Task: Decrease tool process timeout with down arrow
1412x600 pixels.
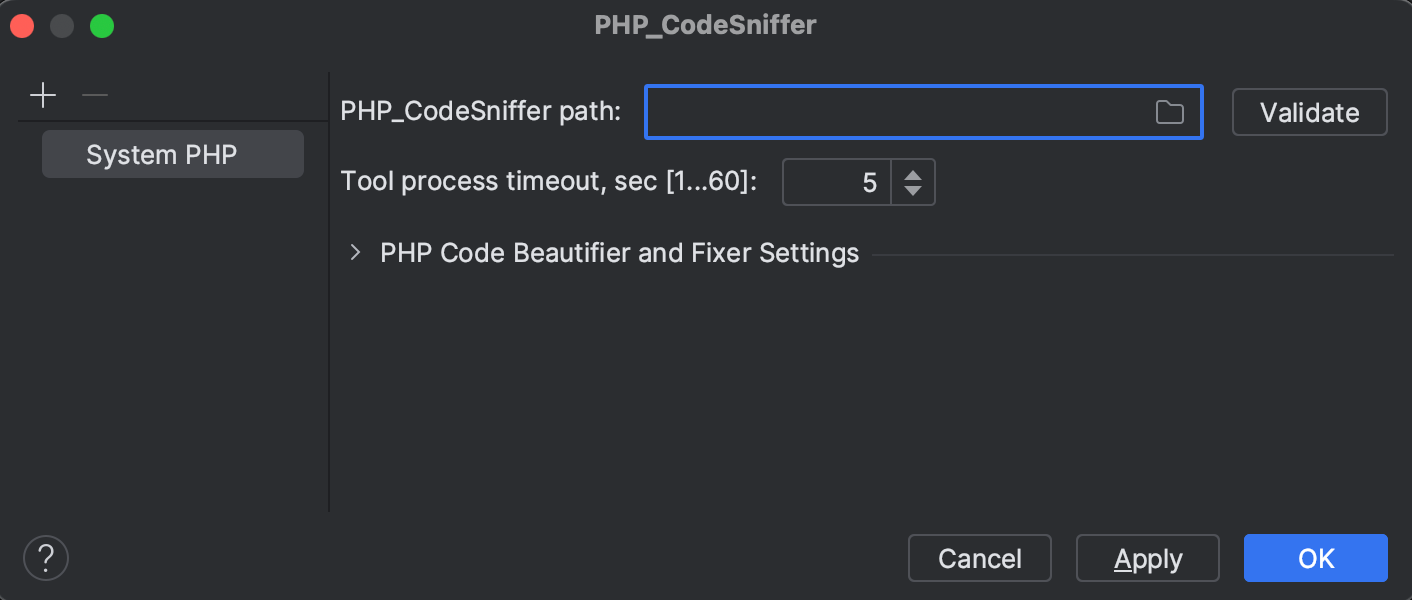Action: [912, 191]
